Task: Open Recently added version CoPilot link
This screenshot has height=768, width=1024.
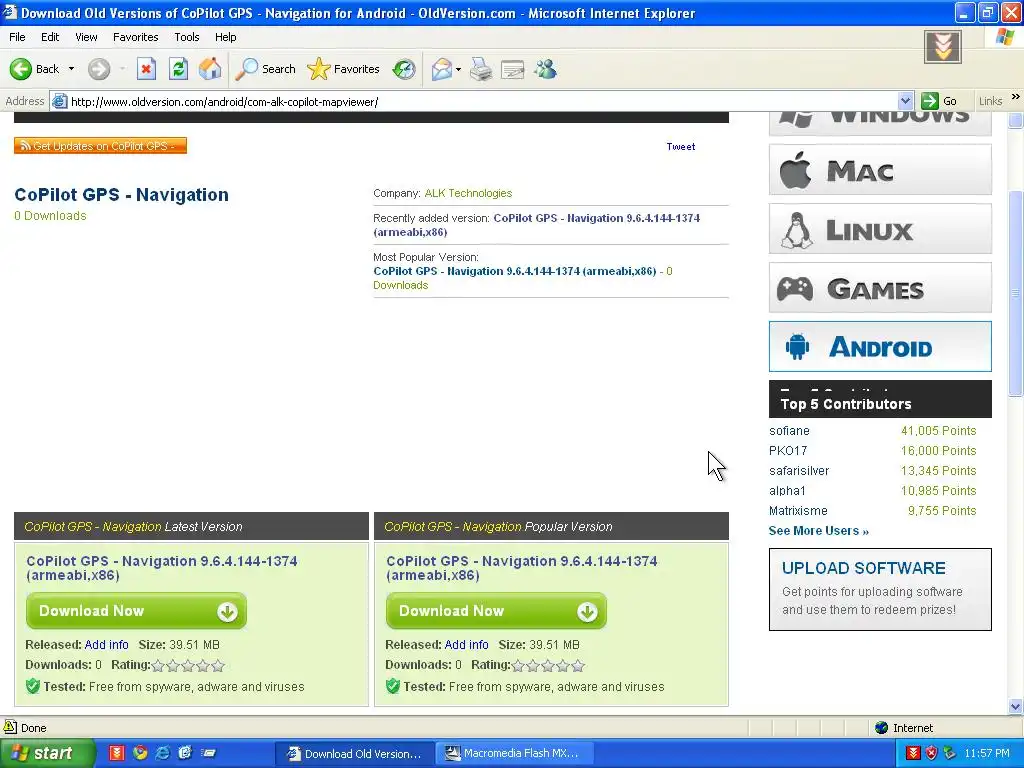Action: tap(536, 225)
